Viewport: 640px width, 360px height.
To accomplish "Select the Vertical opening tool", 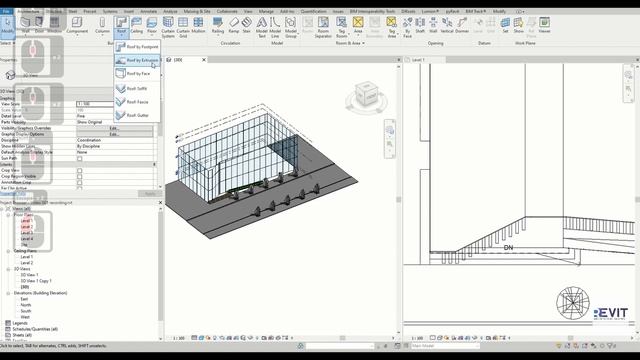I will pos(447,25).
